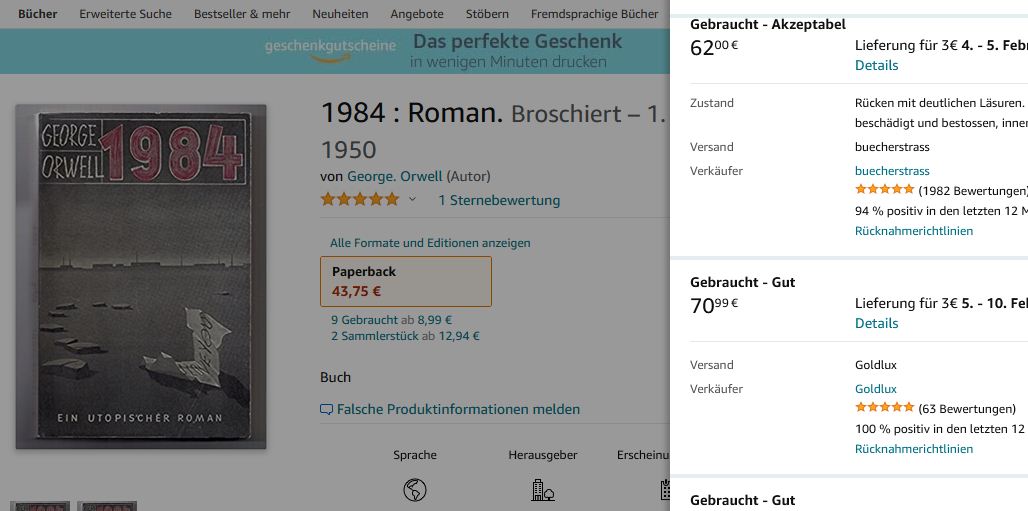
Task: Click the 1984 book cover image
Action: [141, 276]
